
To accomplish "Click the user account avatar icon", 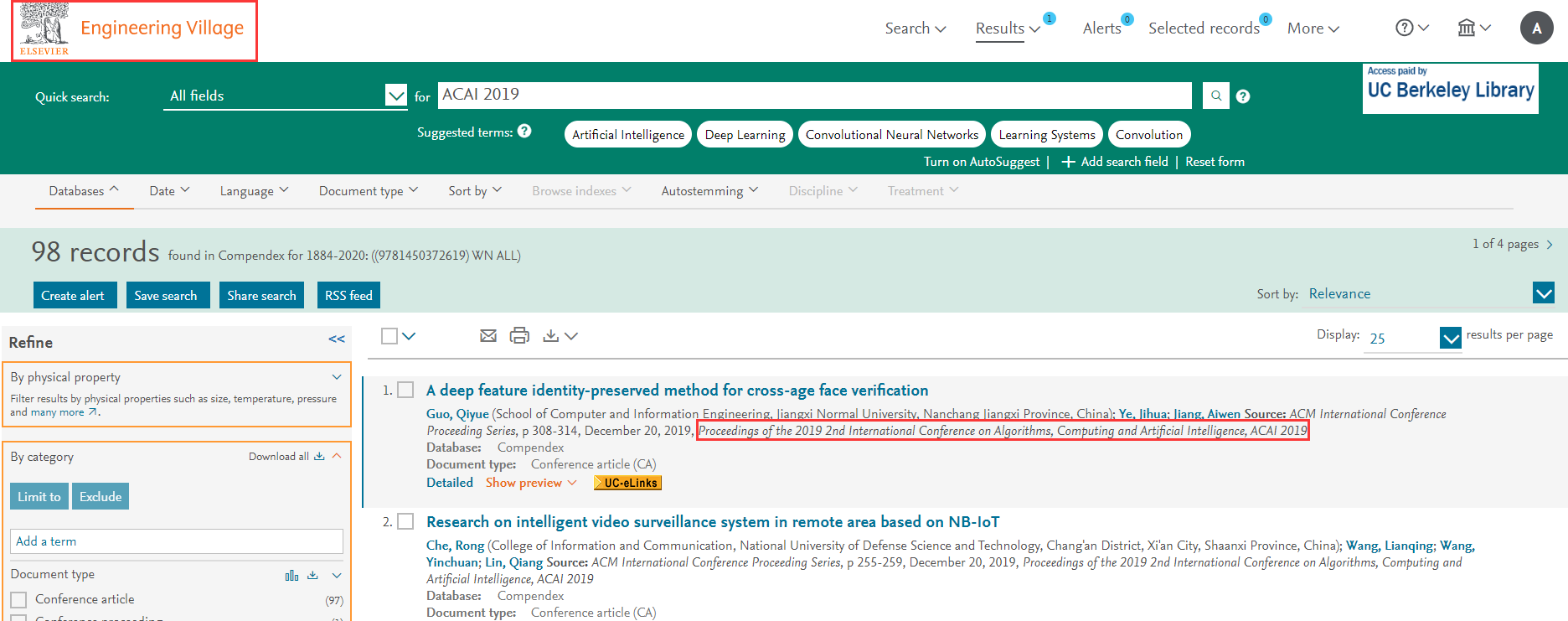I will pyautogui.click(x=1536, y=28).
